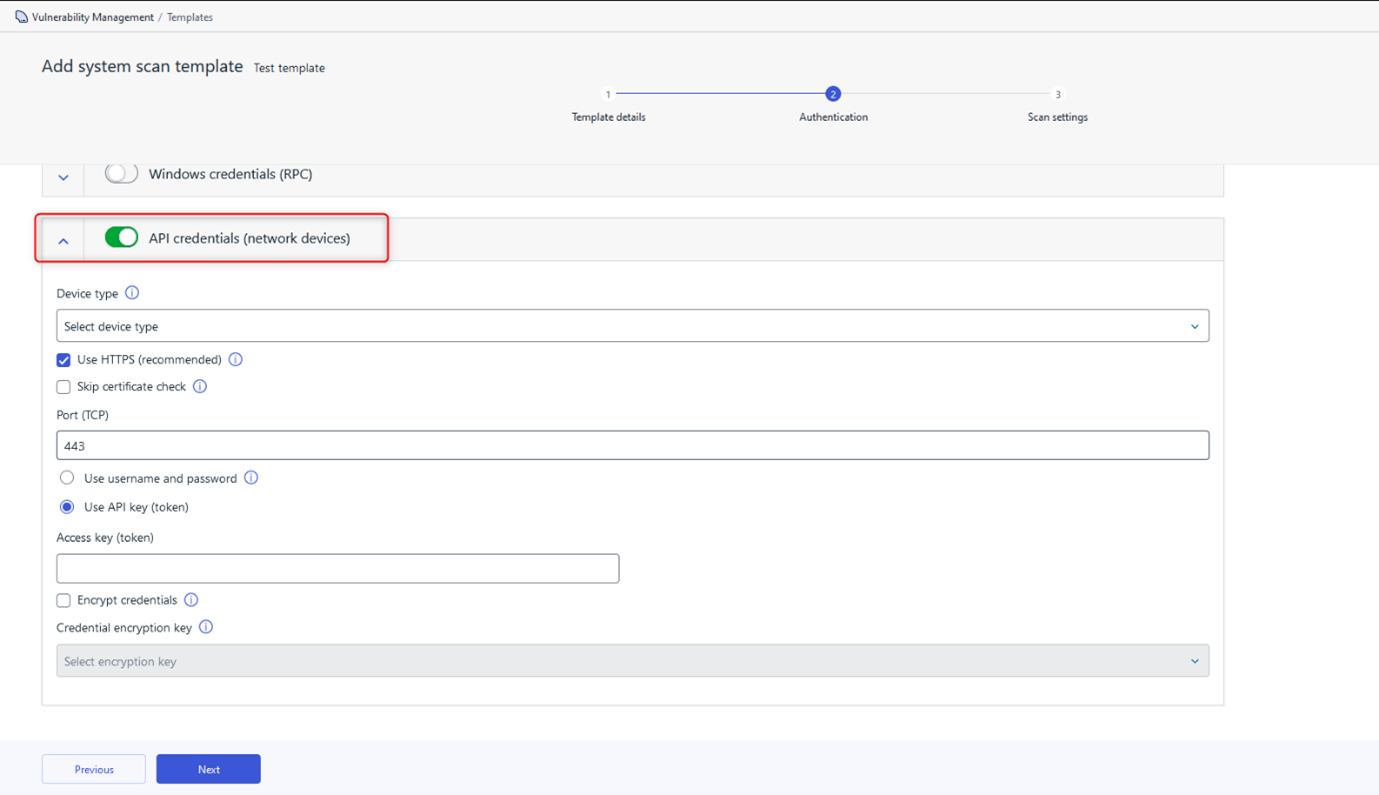Check the Skip certificate check box

click(x=63, y=387)
